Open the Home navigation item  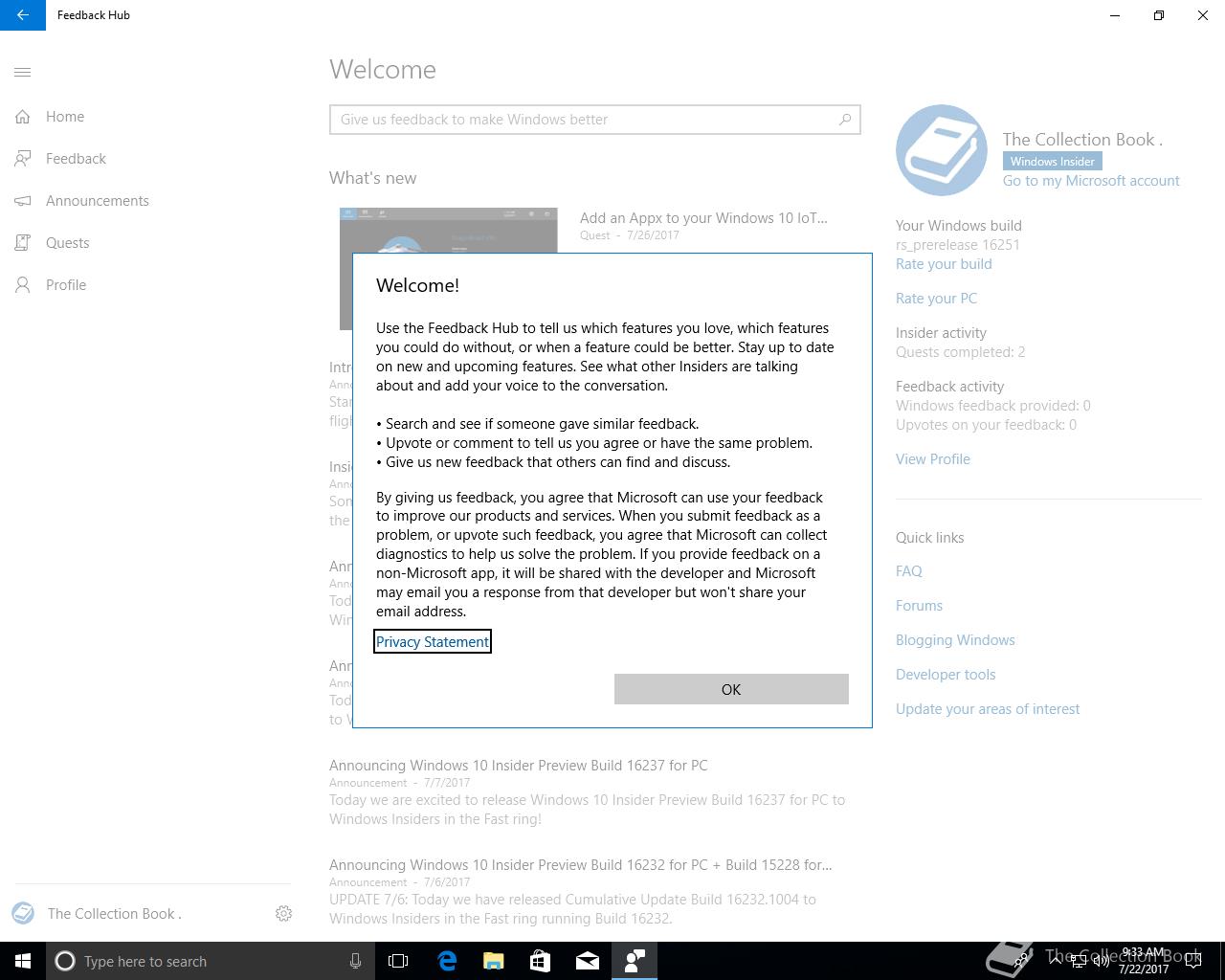[65, 117]
